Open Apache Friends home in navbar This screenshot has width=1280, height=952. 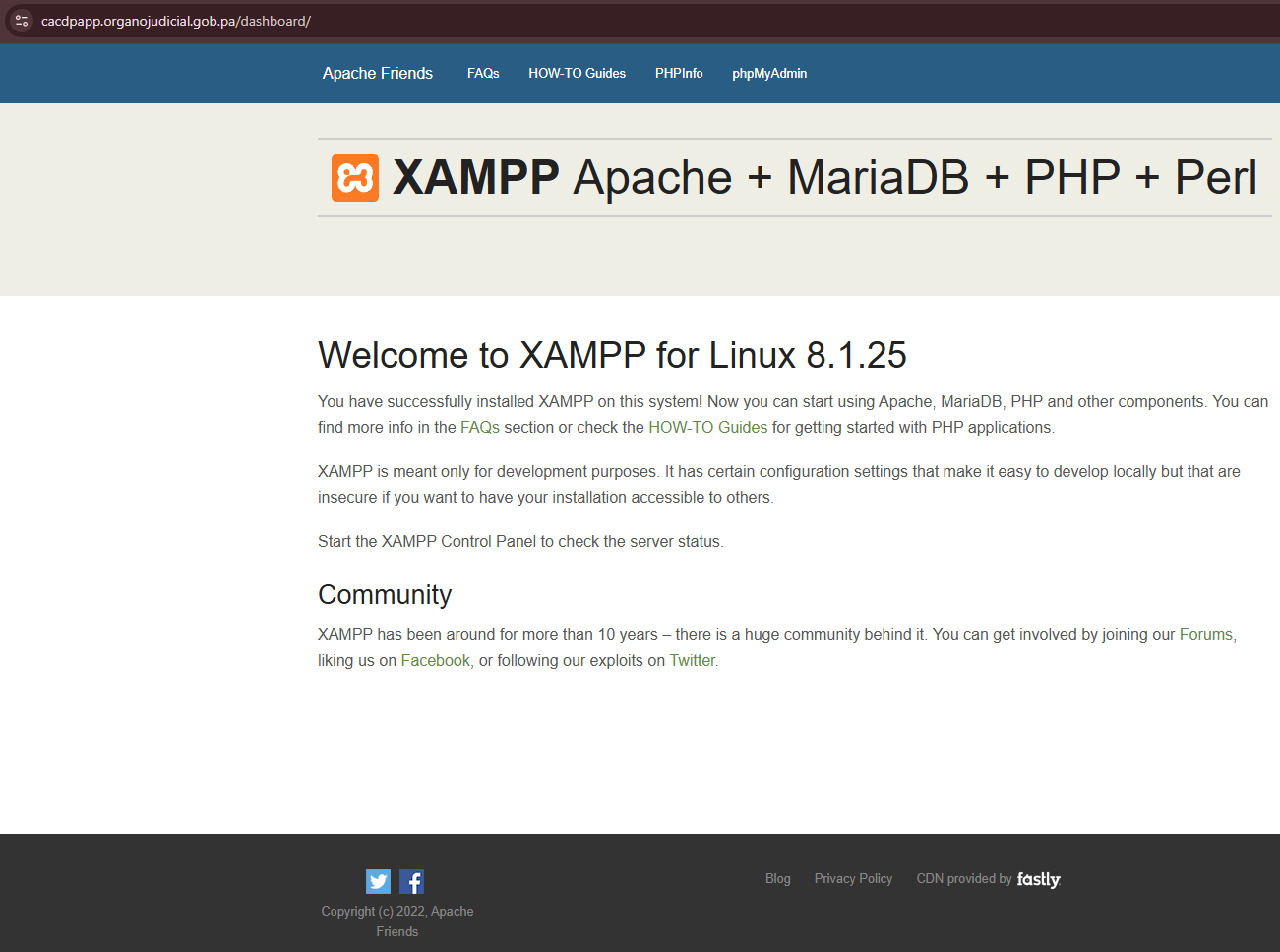point(378,74)
